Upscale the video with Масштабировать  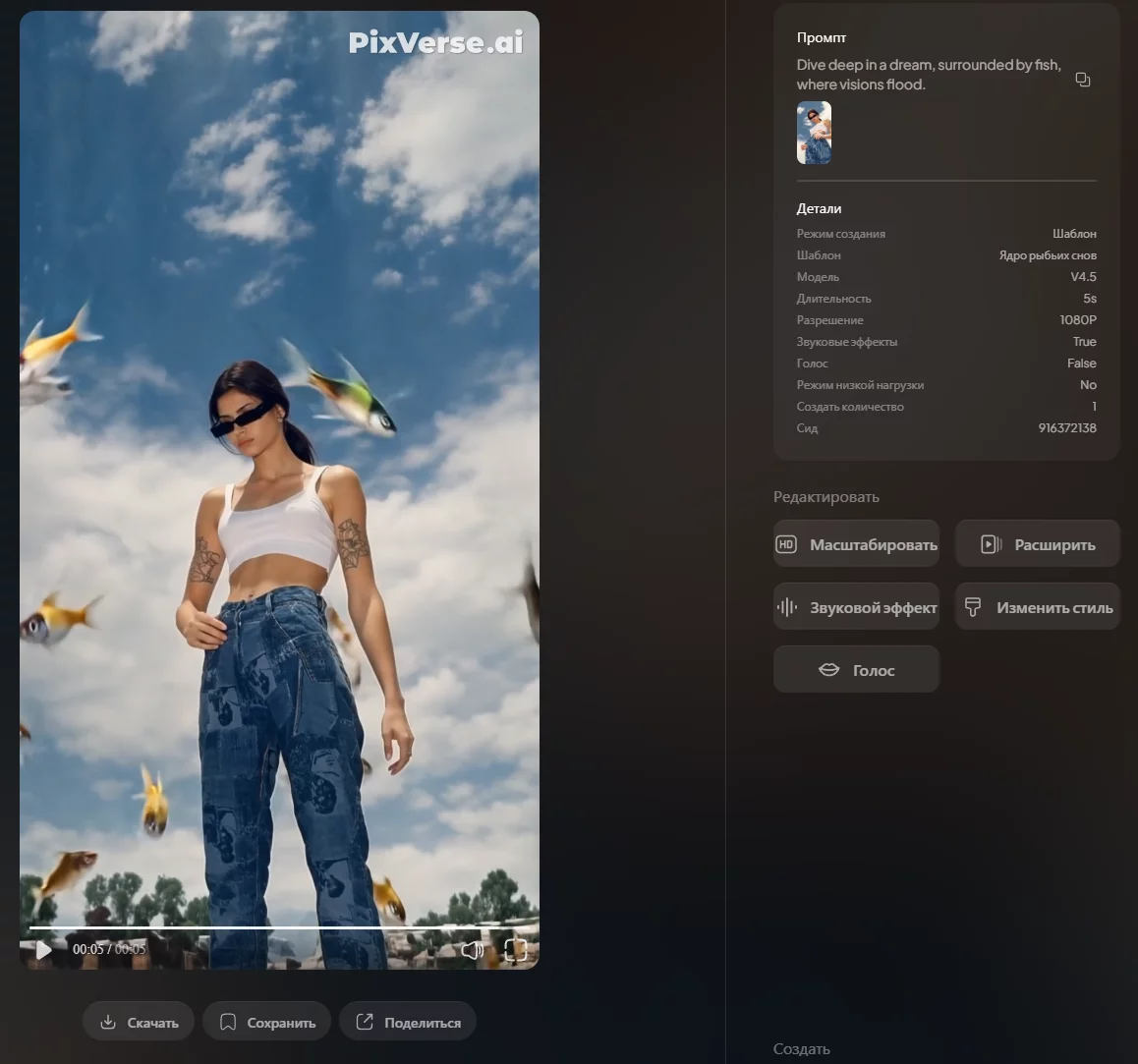click(856, 544)
